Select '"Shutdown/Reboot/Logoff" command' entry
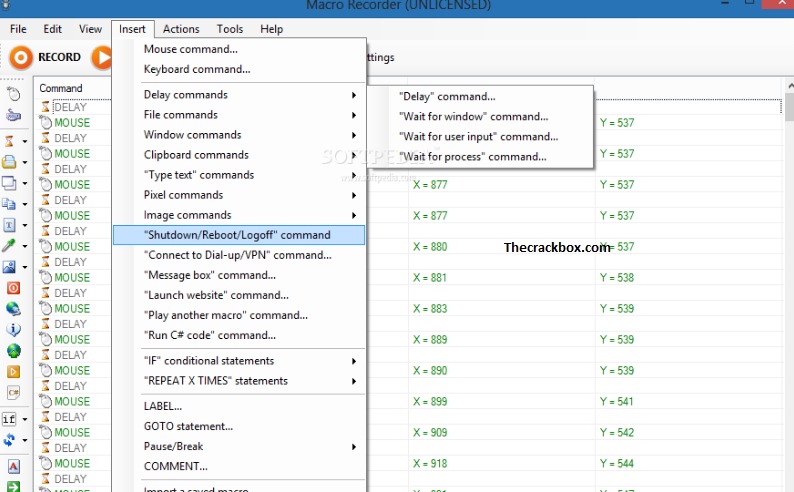This screenshot has width=794, height=492. [239, 235]
